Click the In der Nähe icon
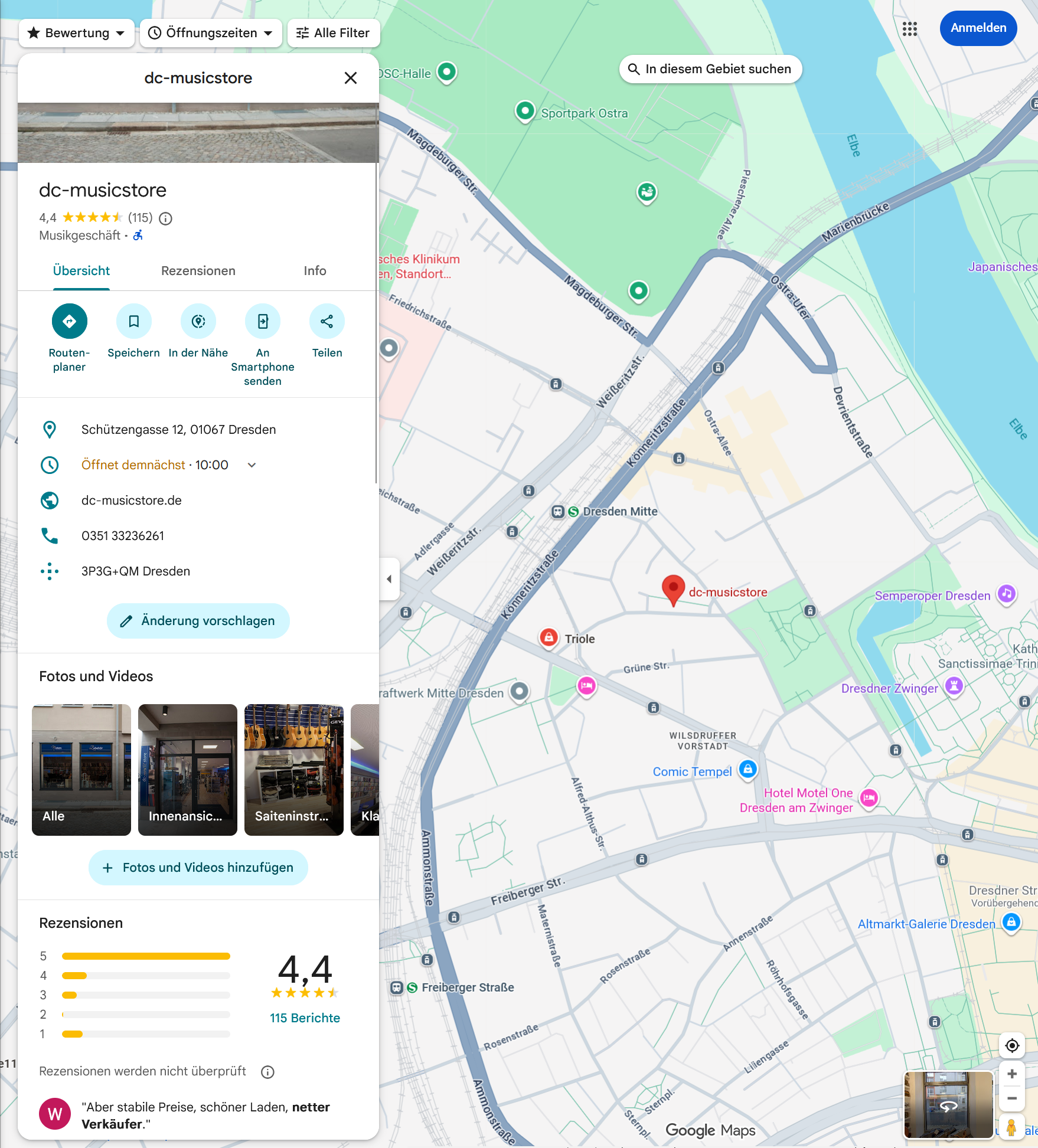Viewport: 1038px width, 1148px height. (x=198, y=321)
